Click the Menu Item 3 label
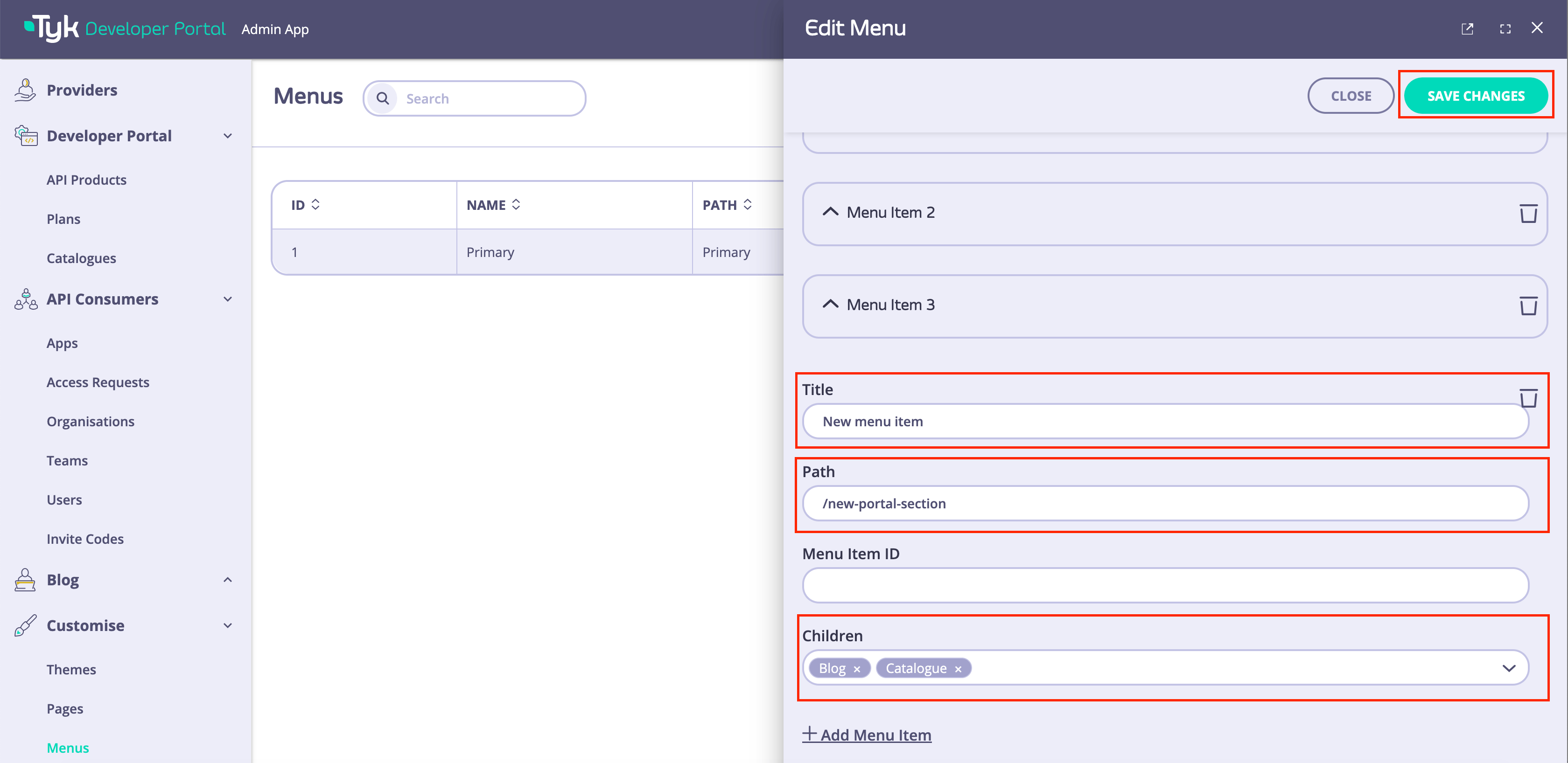1568x763 pixels. tap(890, 305)
